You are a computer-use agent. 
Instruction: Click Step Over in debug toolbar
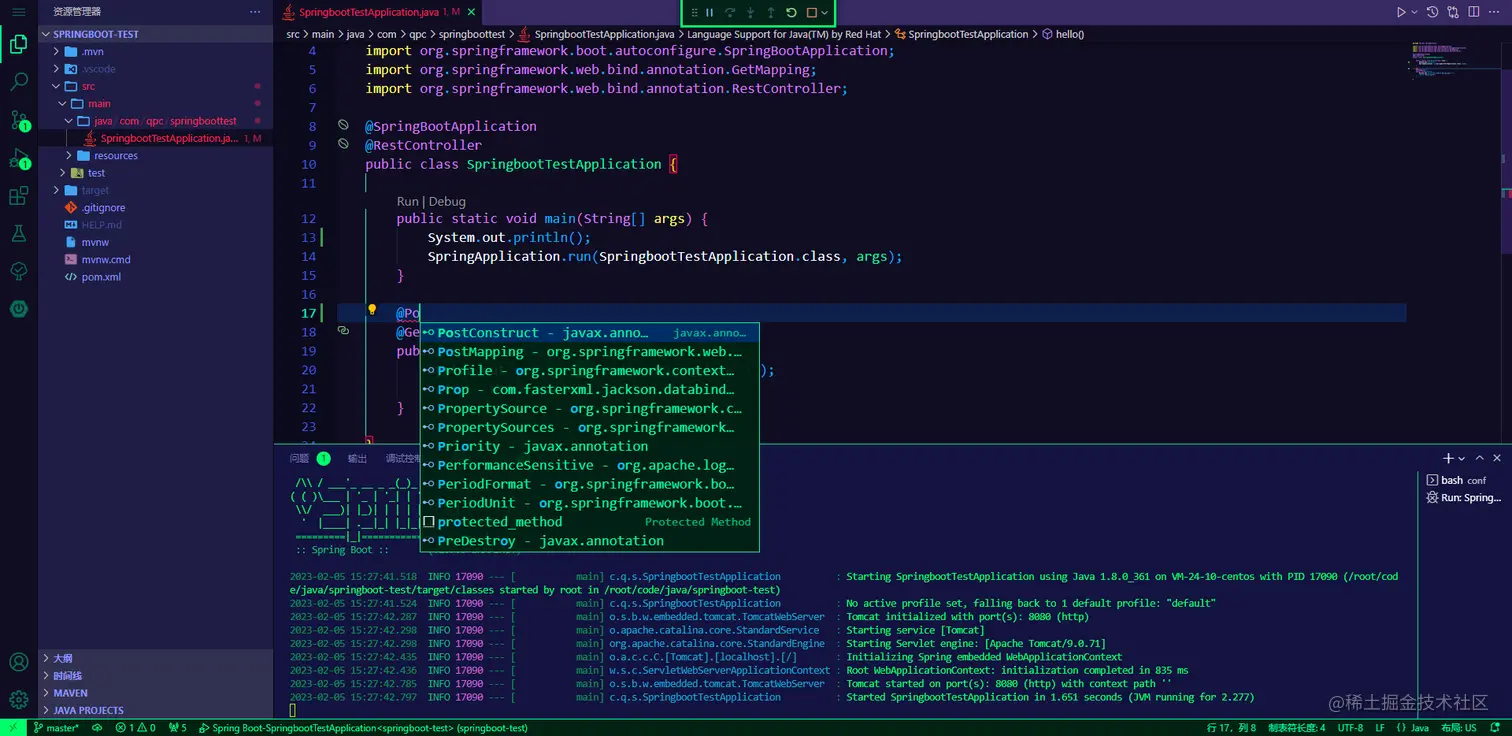pyautogui.click(x=730, y=13)
